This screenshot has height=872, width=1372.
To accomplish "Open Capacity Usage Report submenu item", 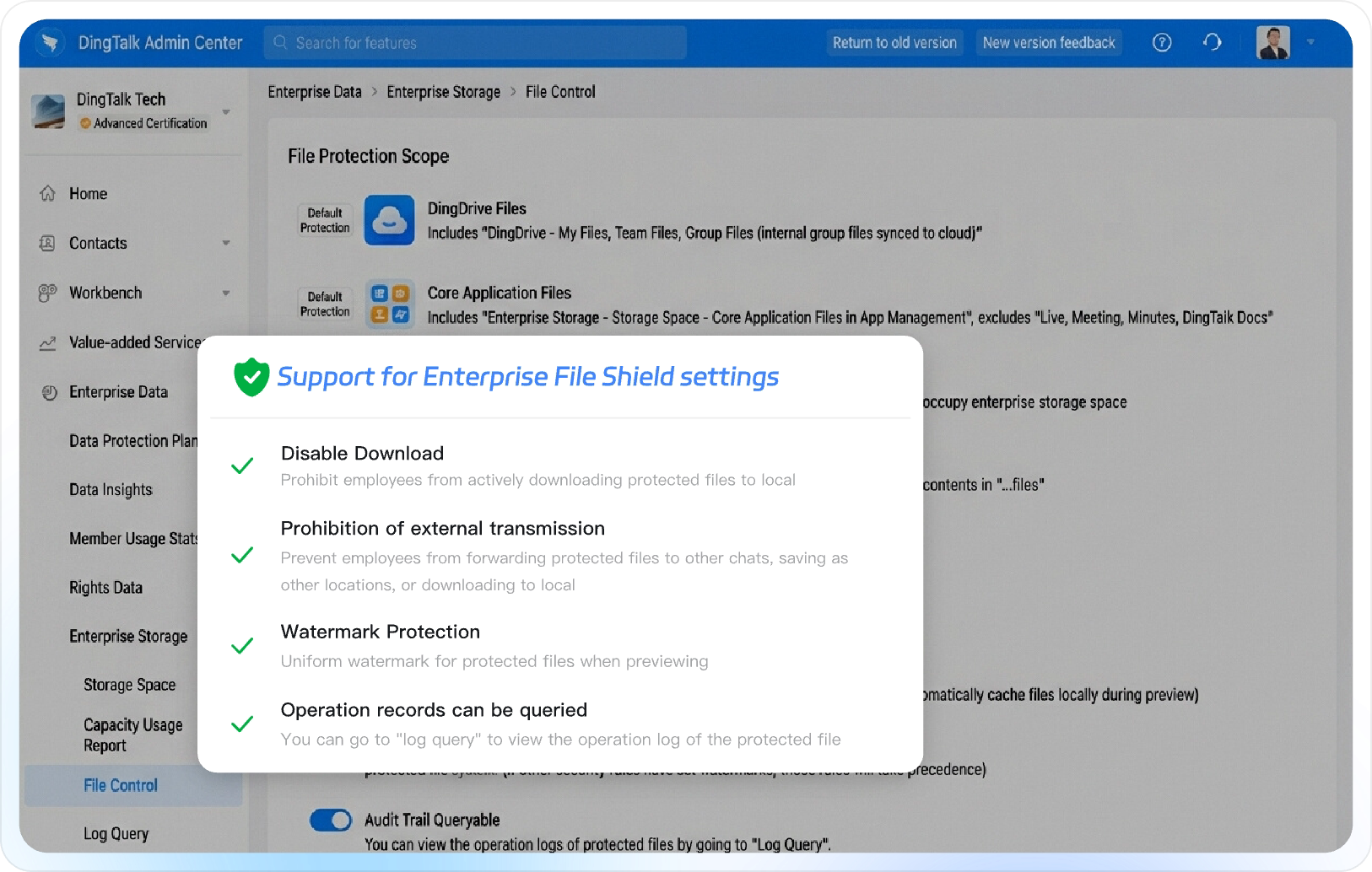I will coord(132,735).
